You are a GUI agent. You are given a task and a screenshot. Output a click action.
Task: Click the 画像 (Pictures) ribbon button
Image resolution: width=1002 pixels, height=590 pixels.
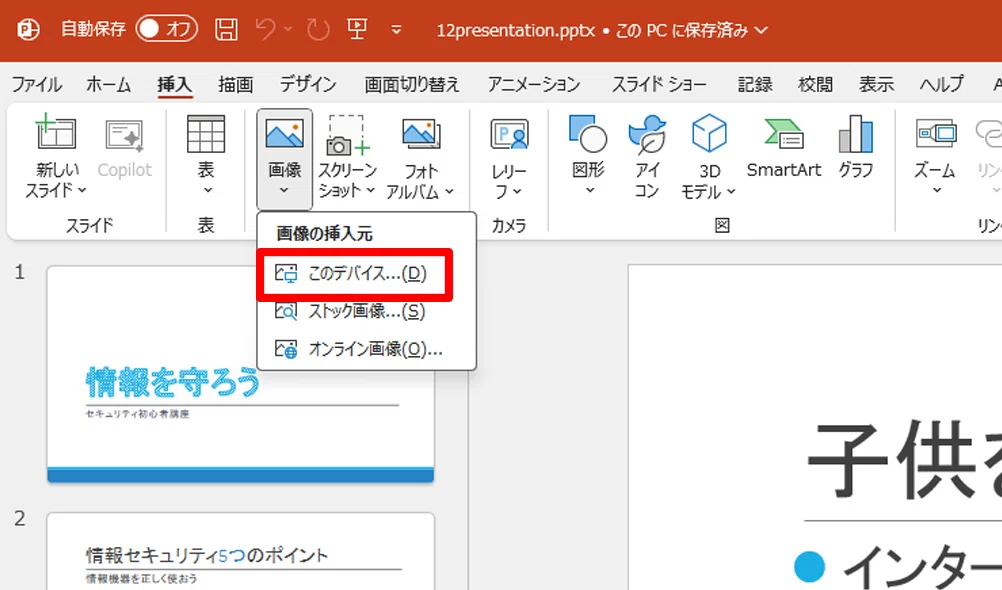pyautogui.click(x=284, y=159)
